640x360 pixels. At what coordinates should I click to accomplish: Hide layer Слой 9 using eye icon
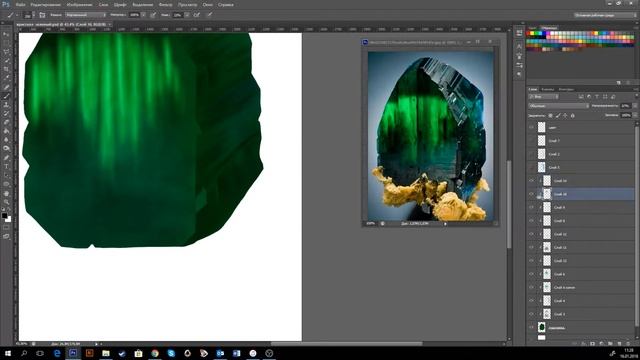(x=531, y=207)
